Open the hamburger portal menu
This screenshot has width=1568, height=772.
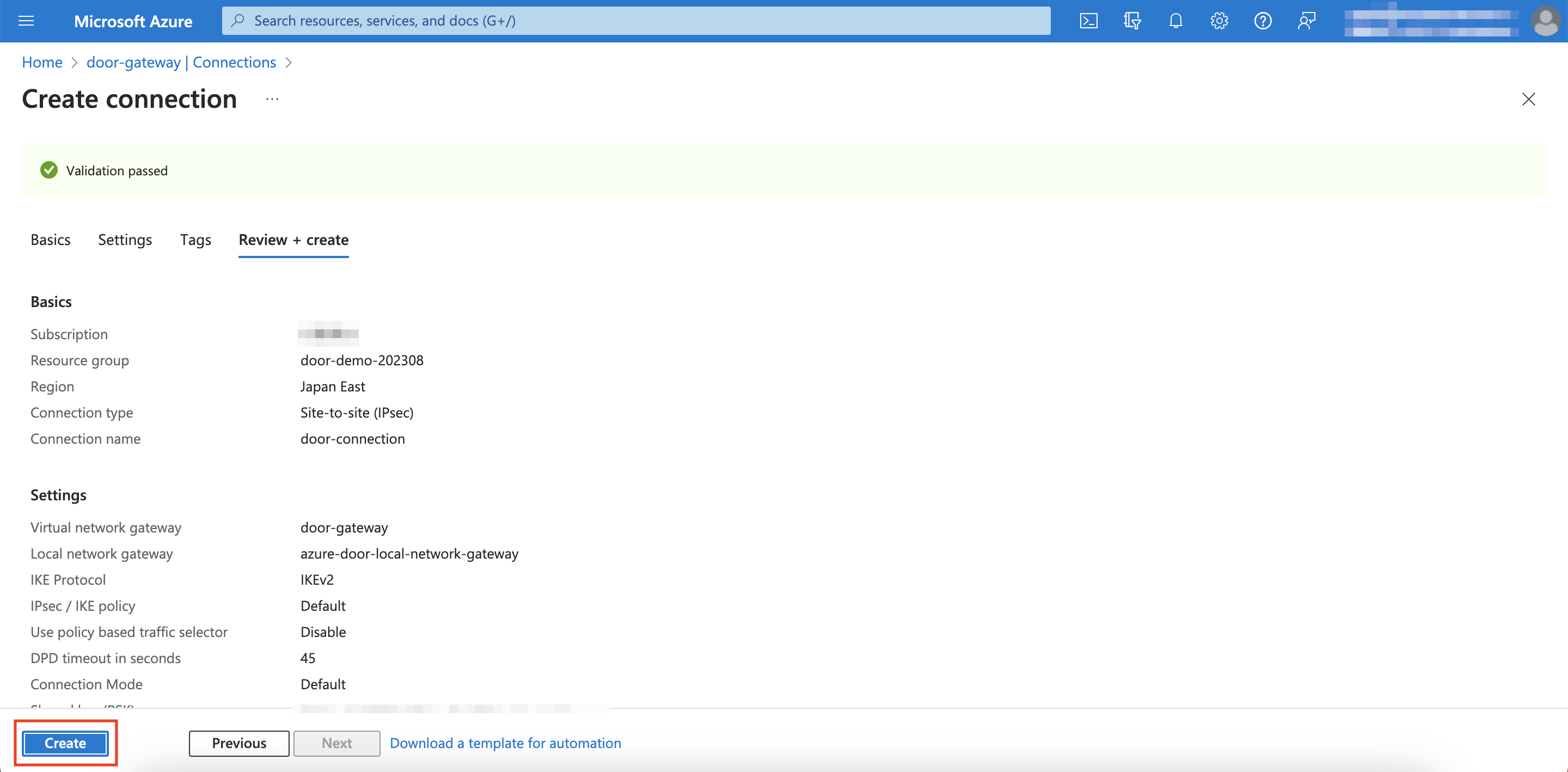coord(26,21)
